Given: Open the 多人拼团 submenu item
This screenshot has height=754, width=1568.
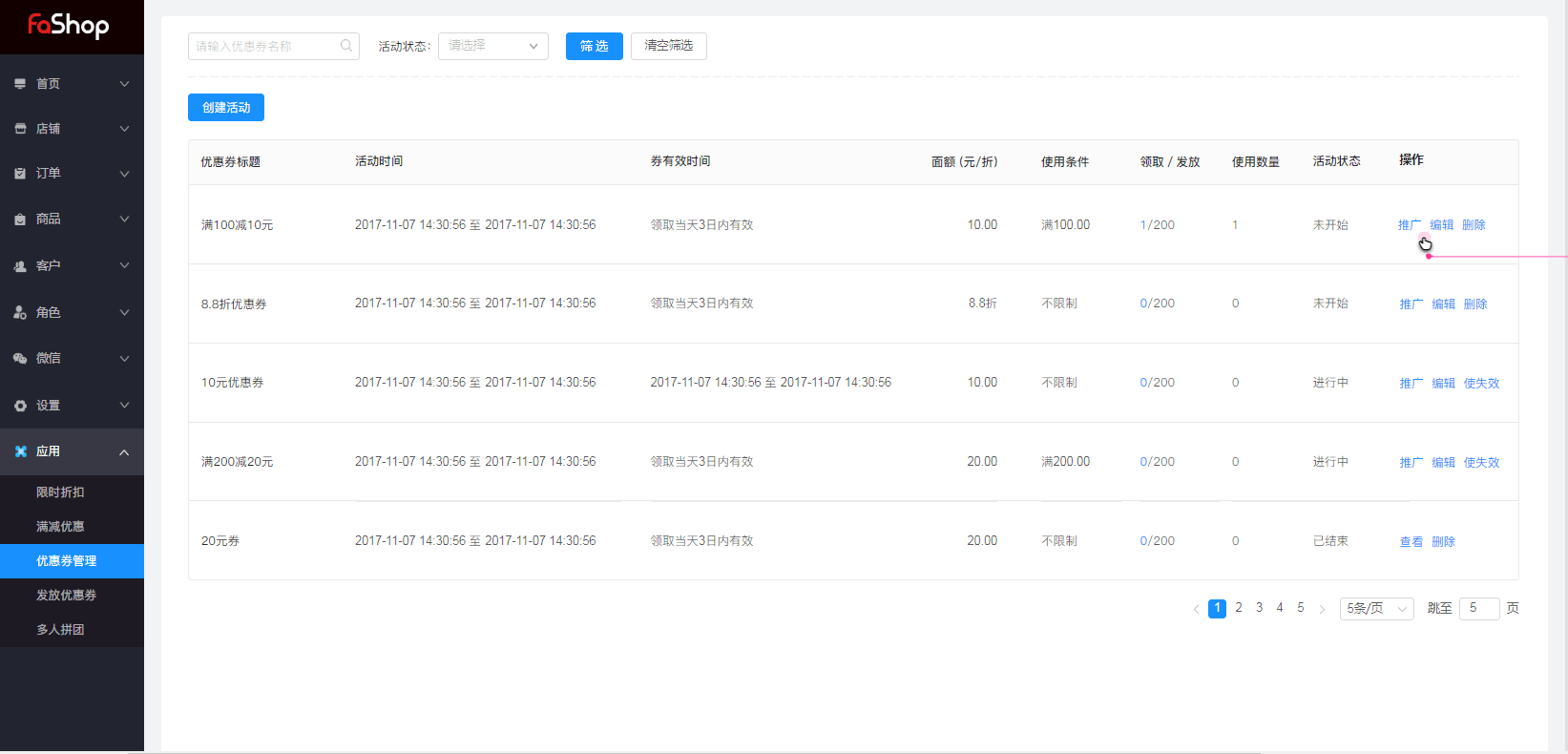Looking at the screenshot, I should (x=72, y=630).
